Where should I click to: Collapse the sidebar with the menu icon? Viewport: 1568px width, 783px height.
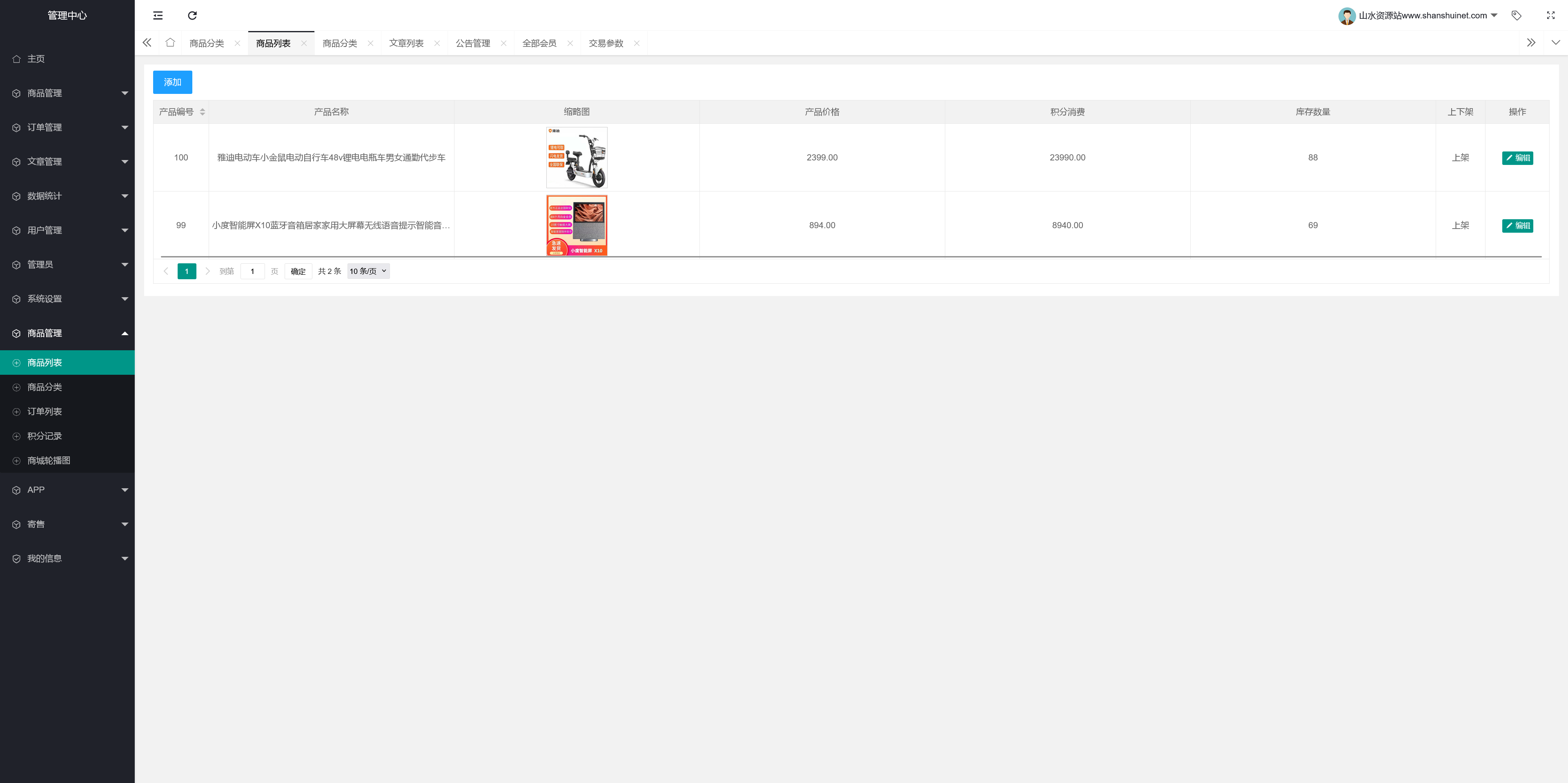click(158, 15)
